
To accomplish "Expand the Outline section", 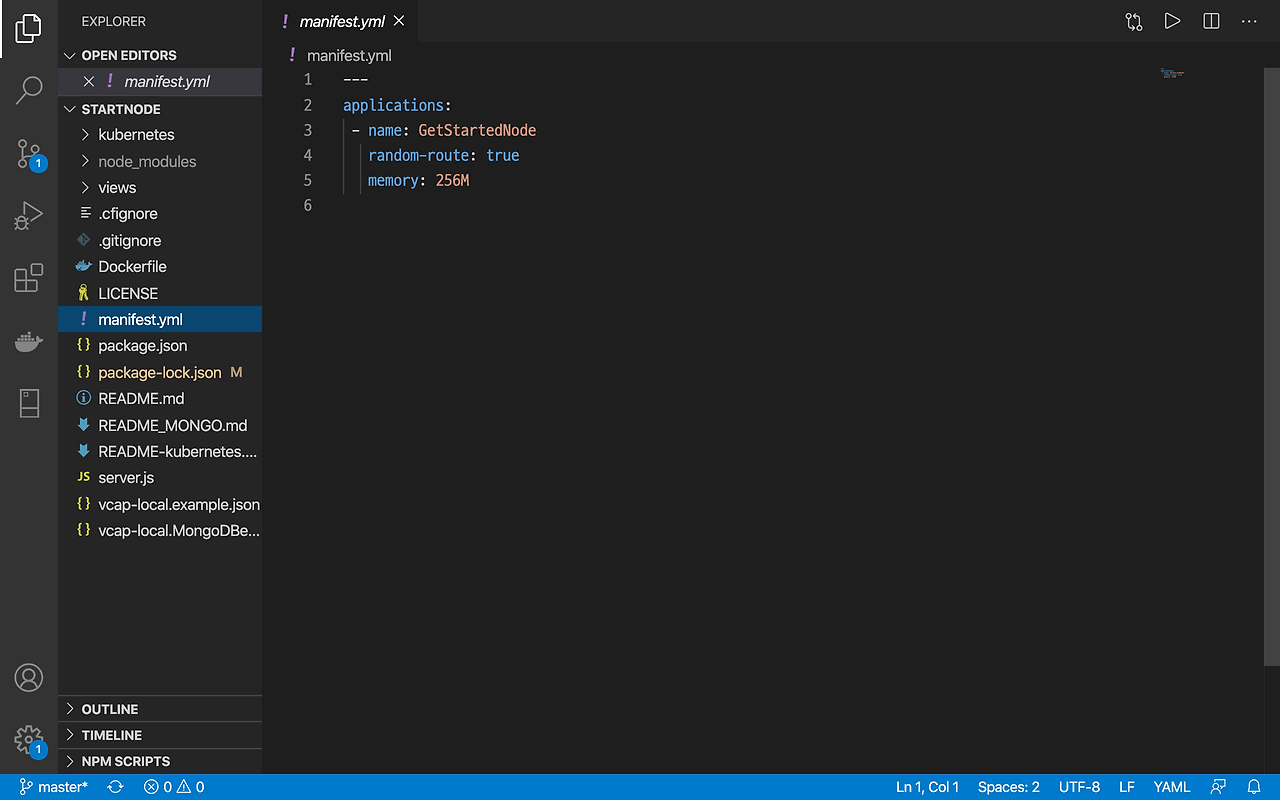I will pos(160,709).
